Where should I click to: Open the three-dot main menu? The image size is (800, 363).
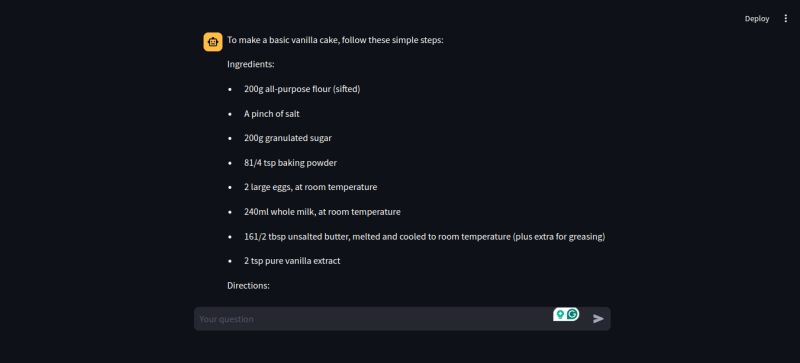coord(785,18)
